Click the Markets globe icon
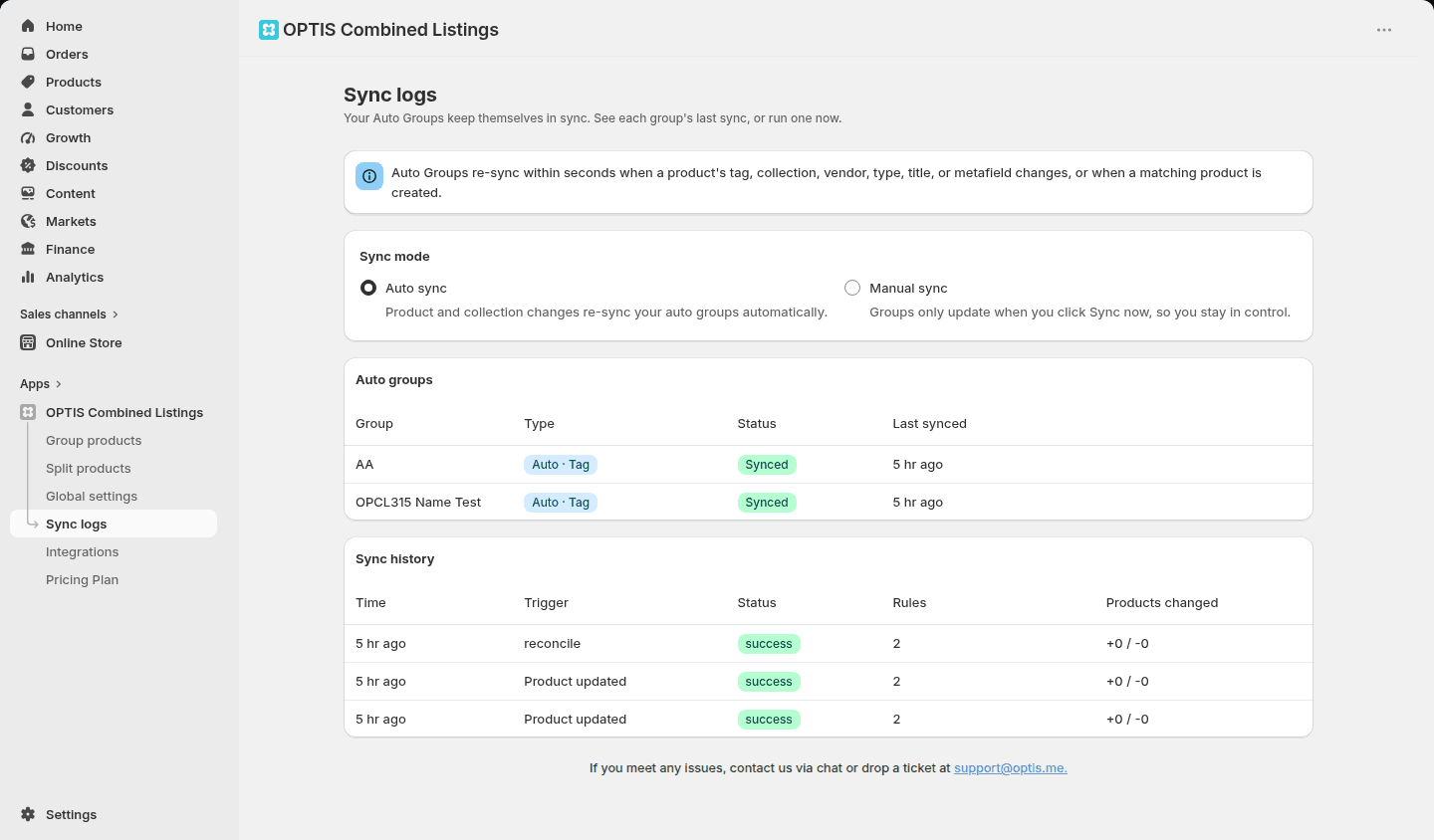This screenshot has height=840, width=1434. 28,221
